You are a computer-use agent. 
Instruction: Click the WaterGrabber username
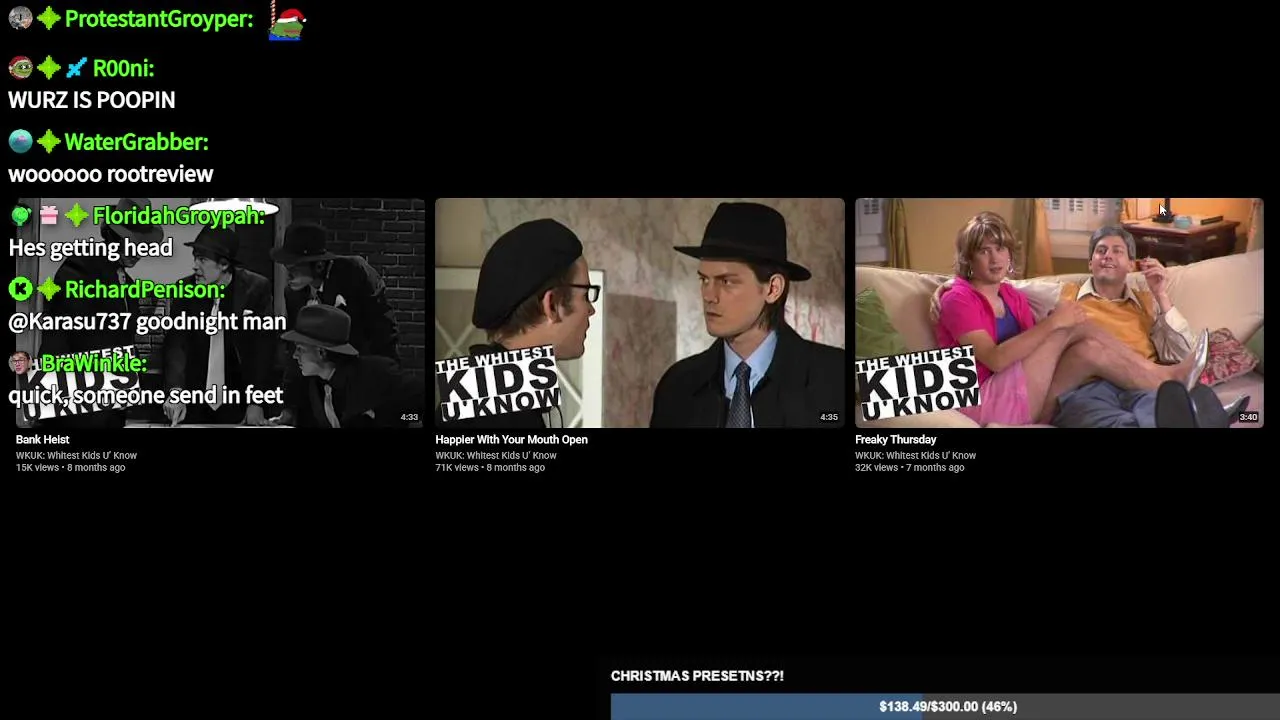point(137,142)
